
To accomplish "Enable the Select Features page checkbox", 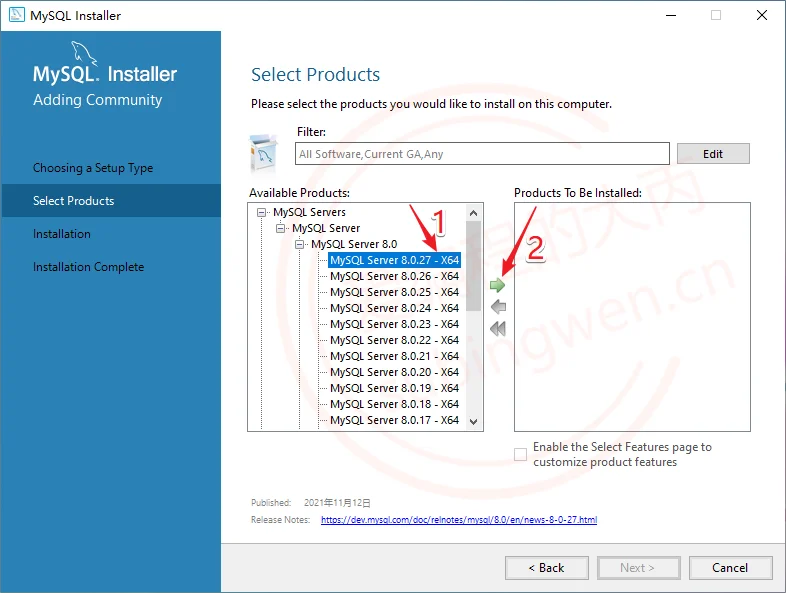I will point(520,454).
